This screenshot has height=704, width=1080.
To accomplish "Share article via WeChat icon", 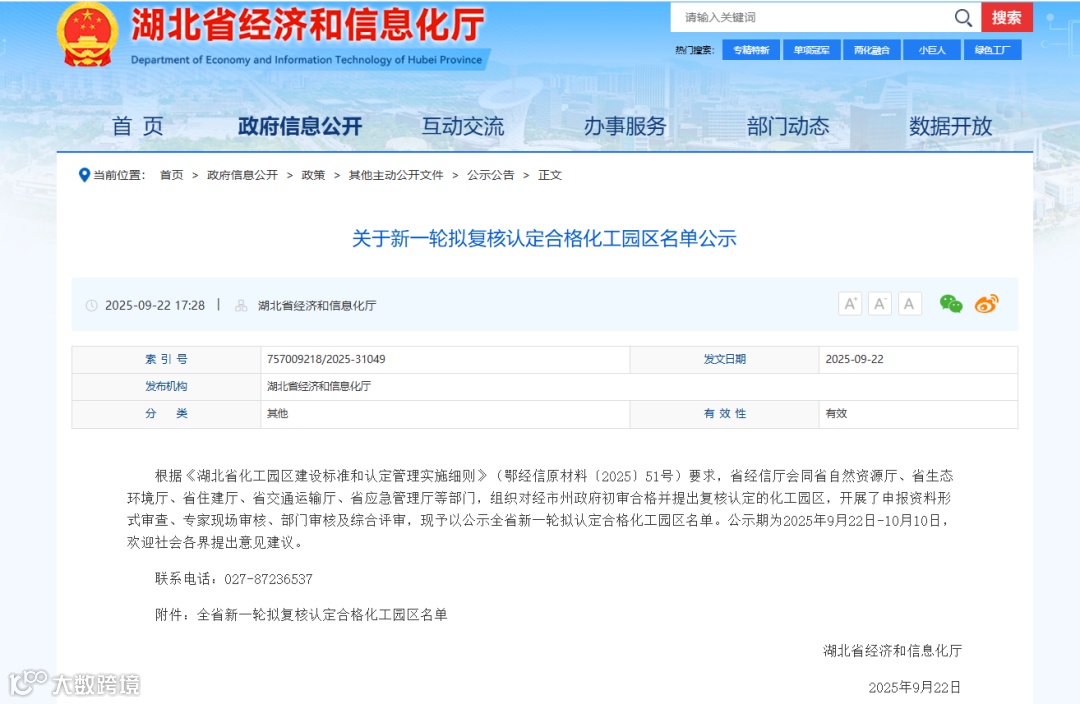I will coord(951,304).
